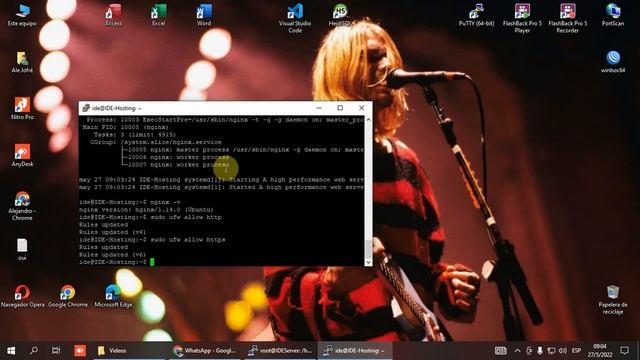
Task: Open the notification center icon
Action: coord(624,351)
